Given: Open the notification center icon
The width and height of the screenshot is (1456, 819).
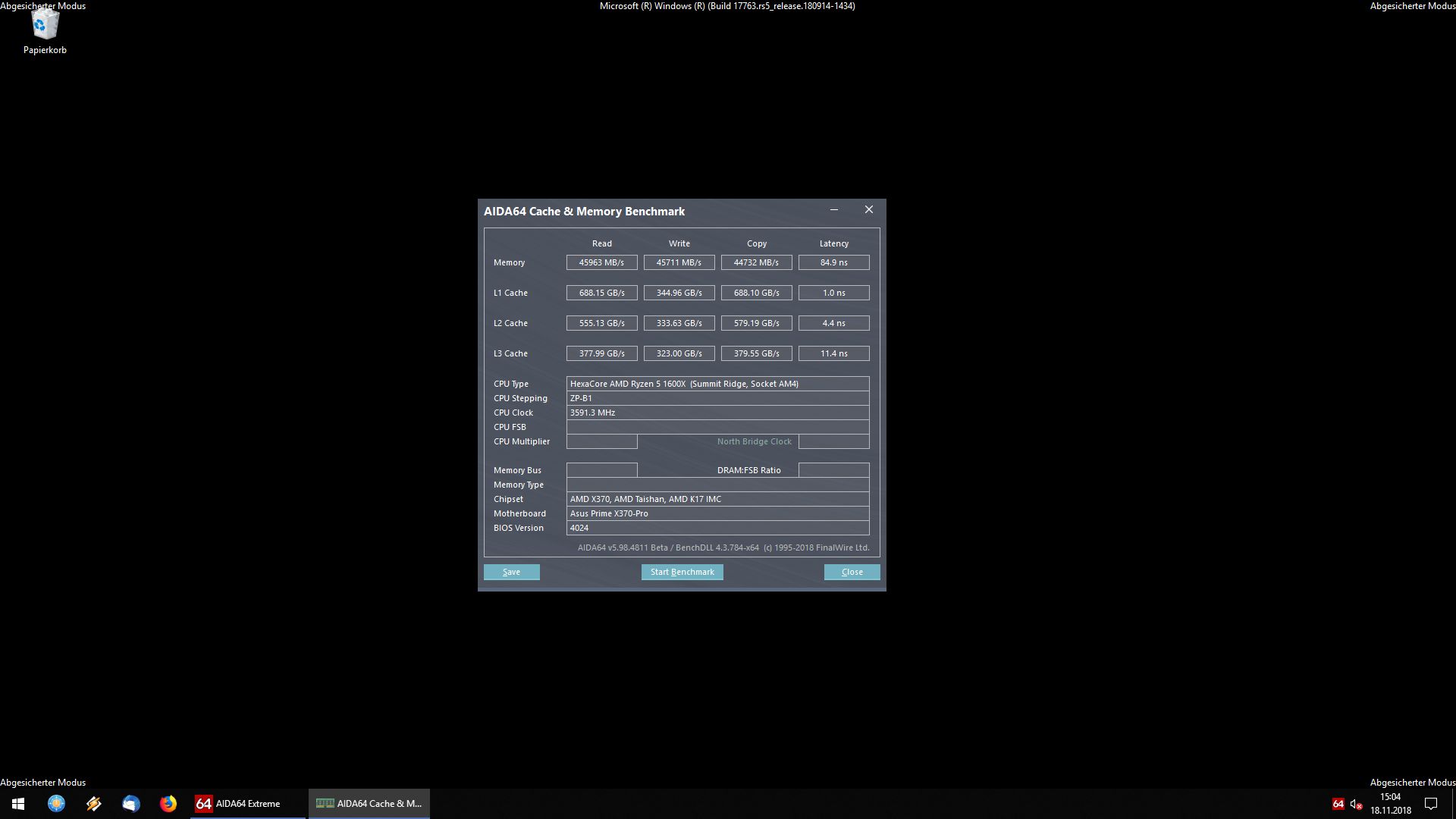Looking at the screenshot, I should 1431,804.
